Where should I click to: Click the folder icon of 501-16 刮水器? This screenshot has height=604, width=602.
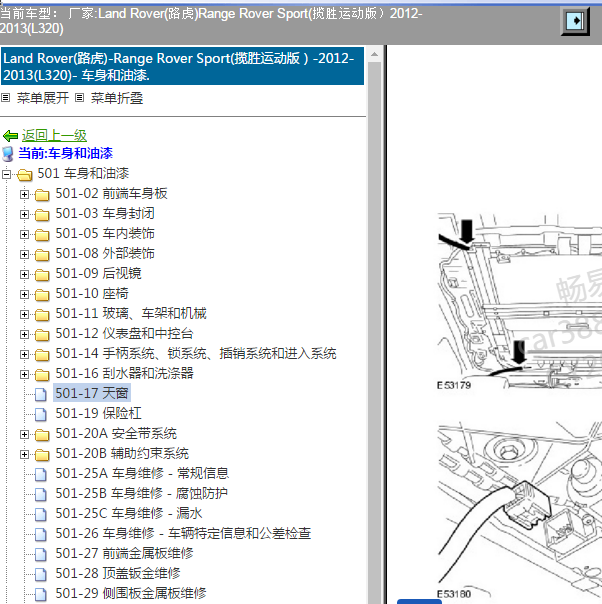(42, 375)
